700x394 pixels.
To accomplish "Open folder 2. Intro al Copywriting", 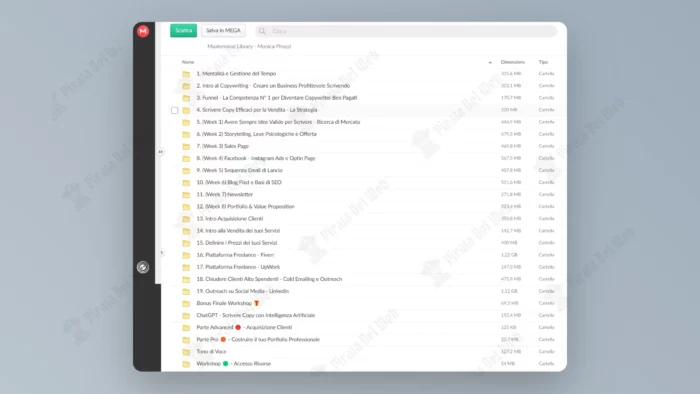I will 273,86.
